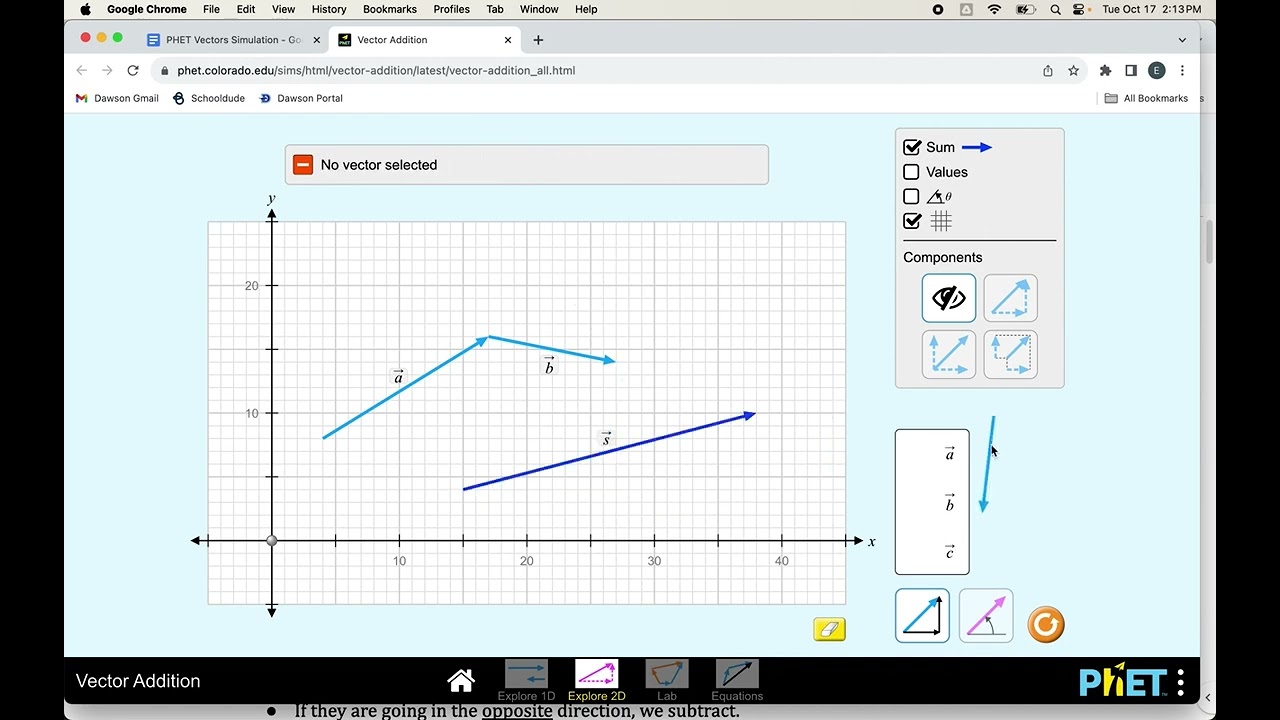Click the orange reset all button
1280x720 pixels.
(1046, 625)
